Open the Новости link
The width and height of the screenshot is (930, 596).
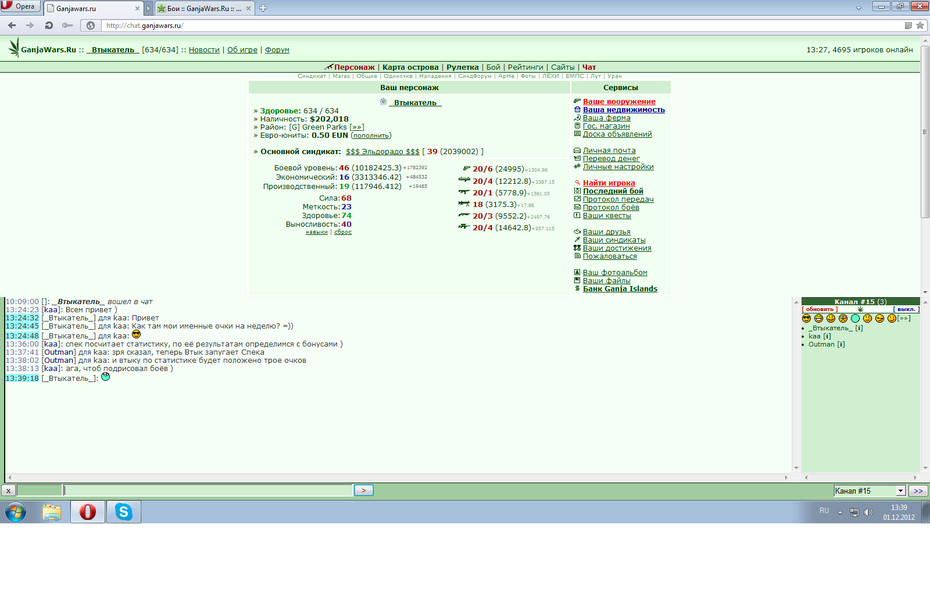click(204, 50)
